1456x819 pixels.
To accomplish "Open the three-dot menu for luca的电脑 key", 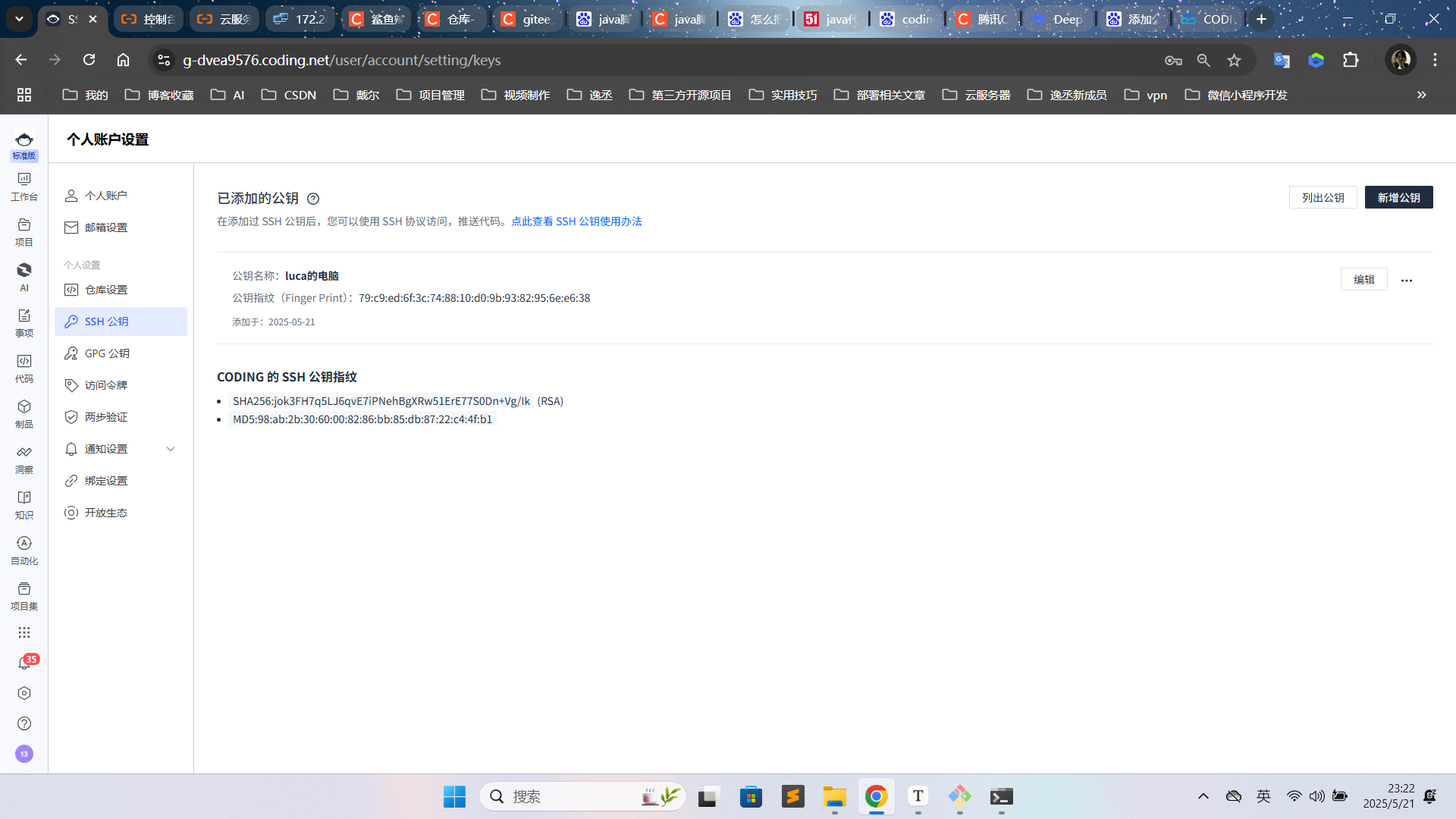I will pos(1407,280).
